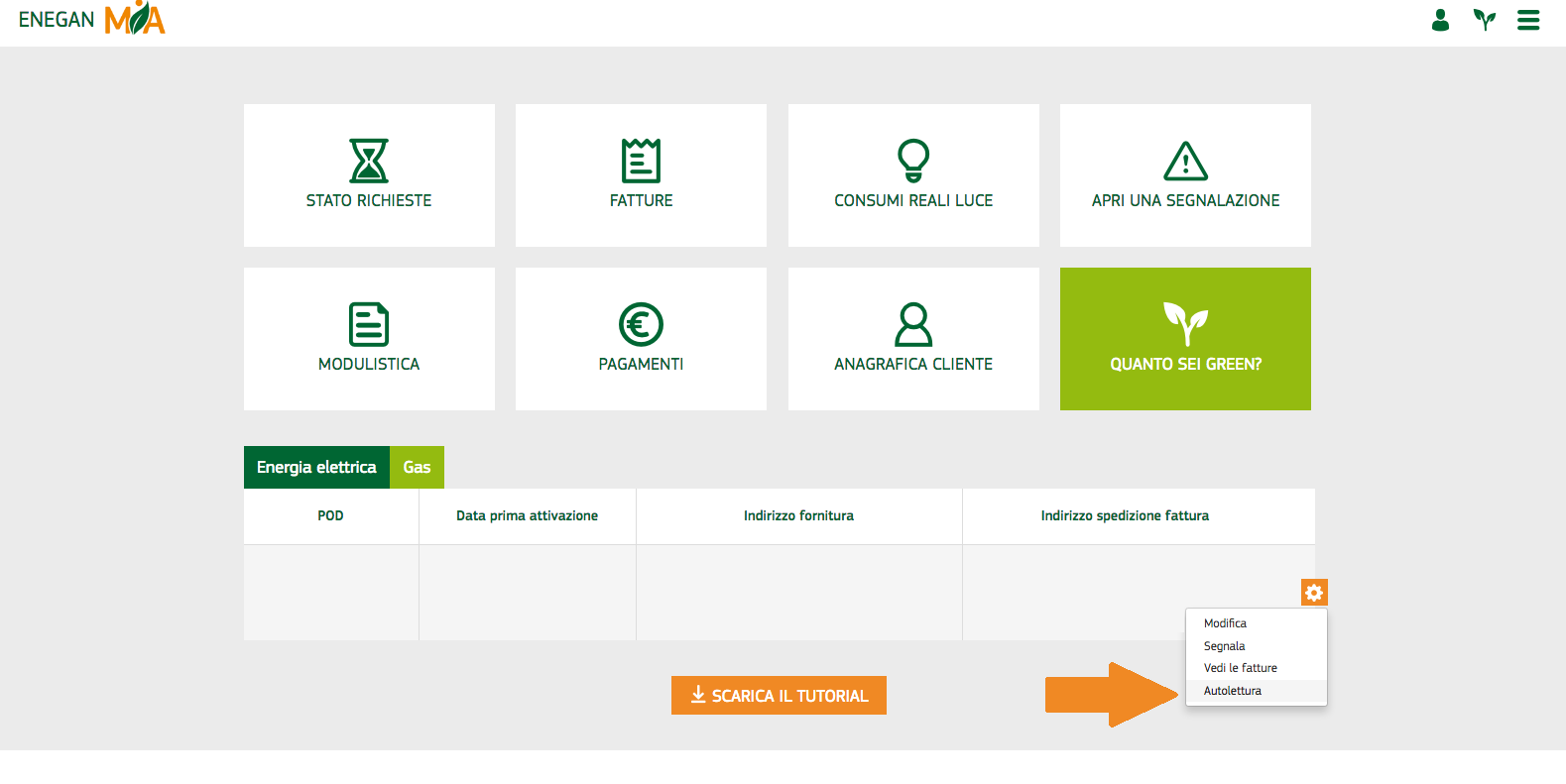Click the document icon for Modulistica
Image resolution: width=1566 pixels, height=784 pixels.
tap(369, 324)
